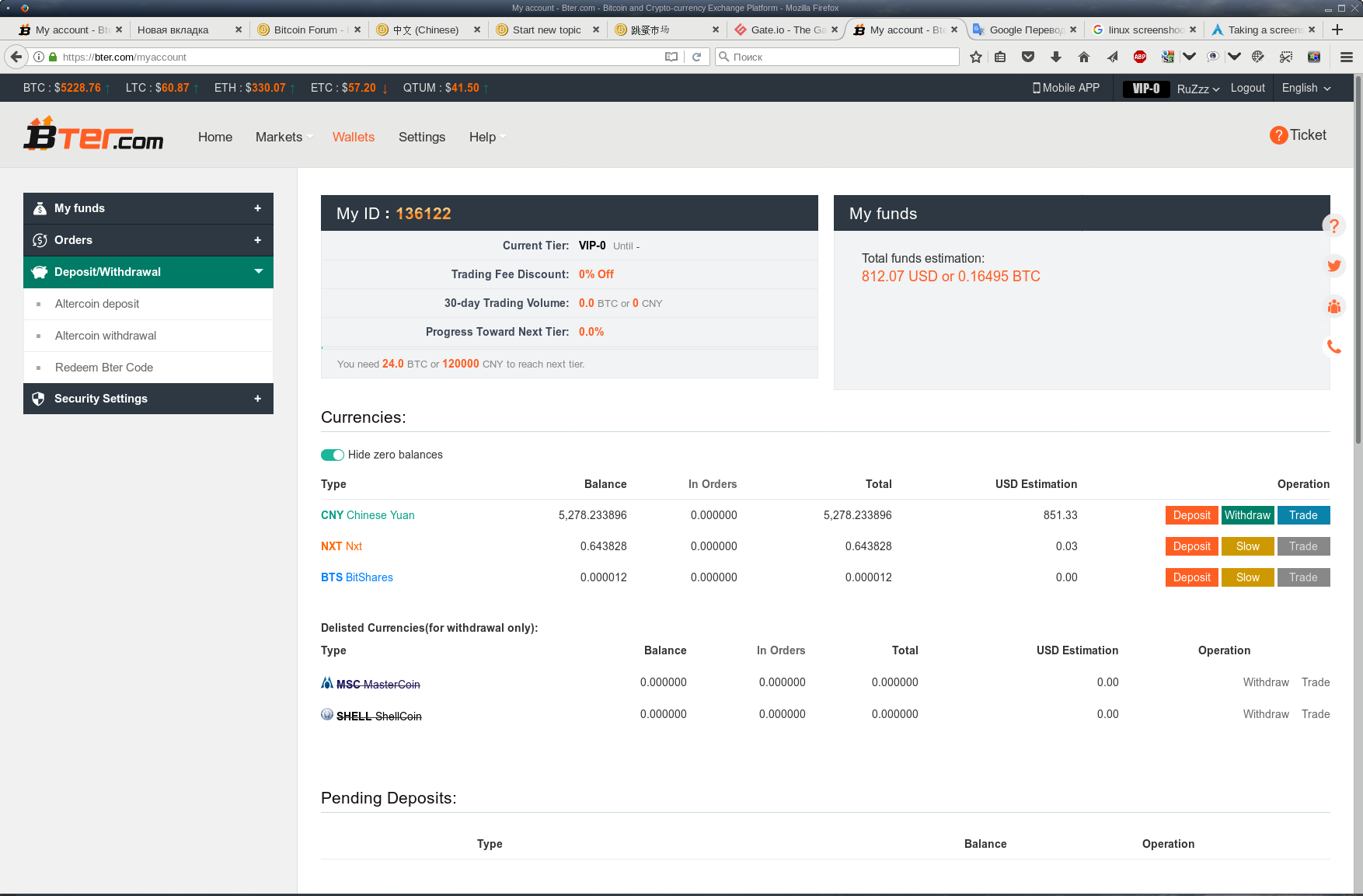This screenshot has height=896, width=1363.
Task: Click the ShellCoin coin icon
Action: pyautogui.click(x=327, y=714)
